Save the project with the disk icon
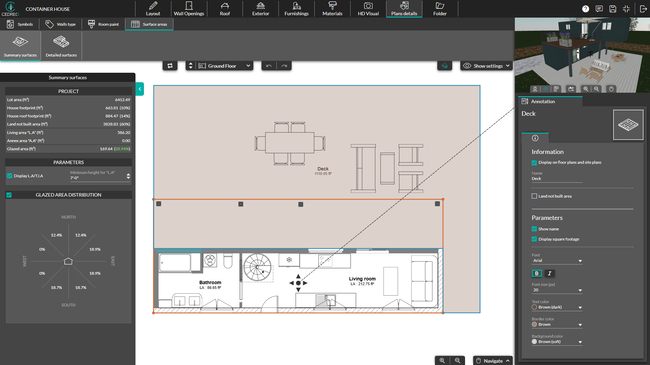The width and height of the screenshot is (650, 365). (x=613, y=9)
